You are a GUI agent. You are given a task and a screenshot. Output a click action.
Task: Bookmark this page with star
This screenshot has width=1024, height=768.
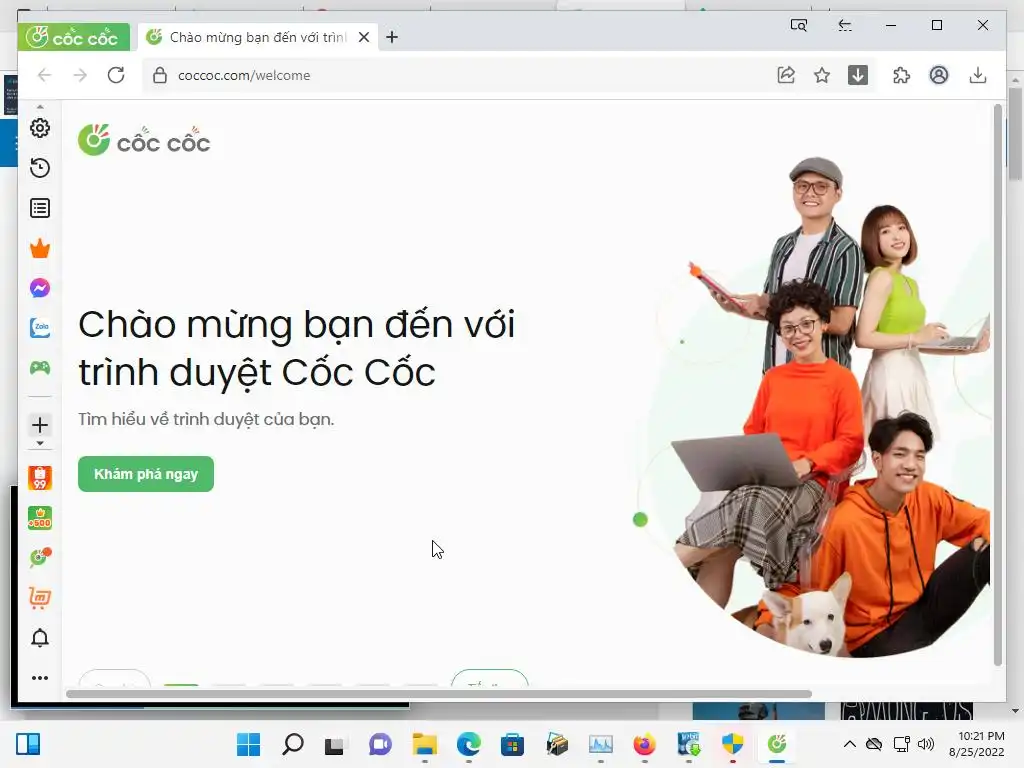[x=822, y=75]
